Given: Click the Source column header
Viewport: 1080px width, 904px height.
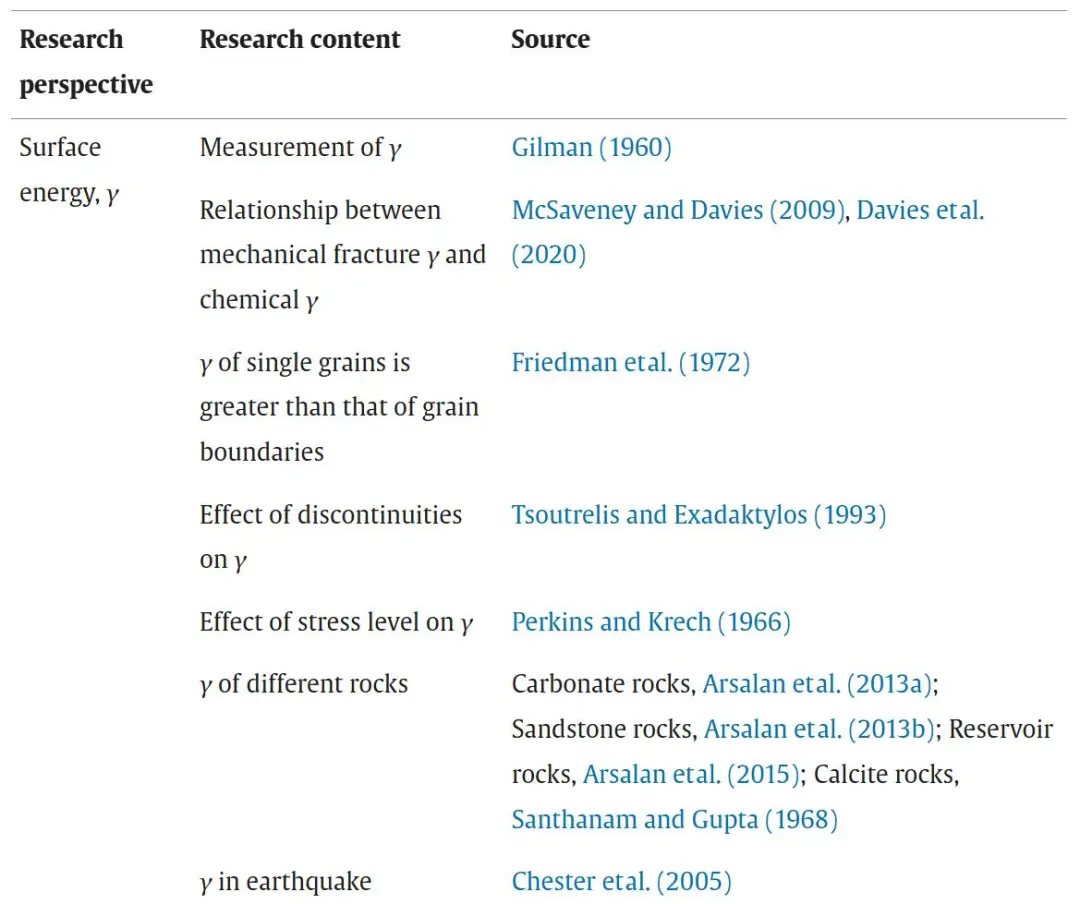Looking at the screenshot, I should (x=550, y=40).
